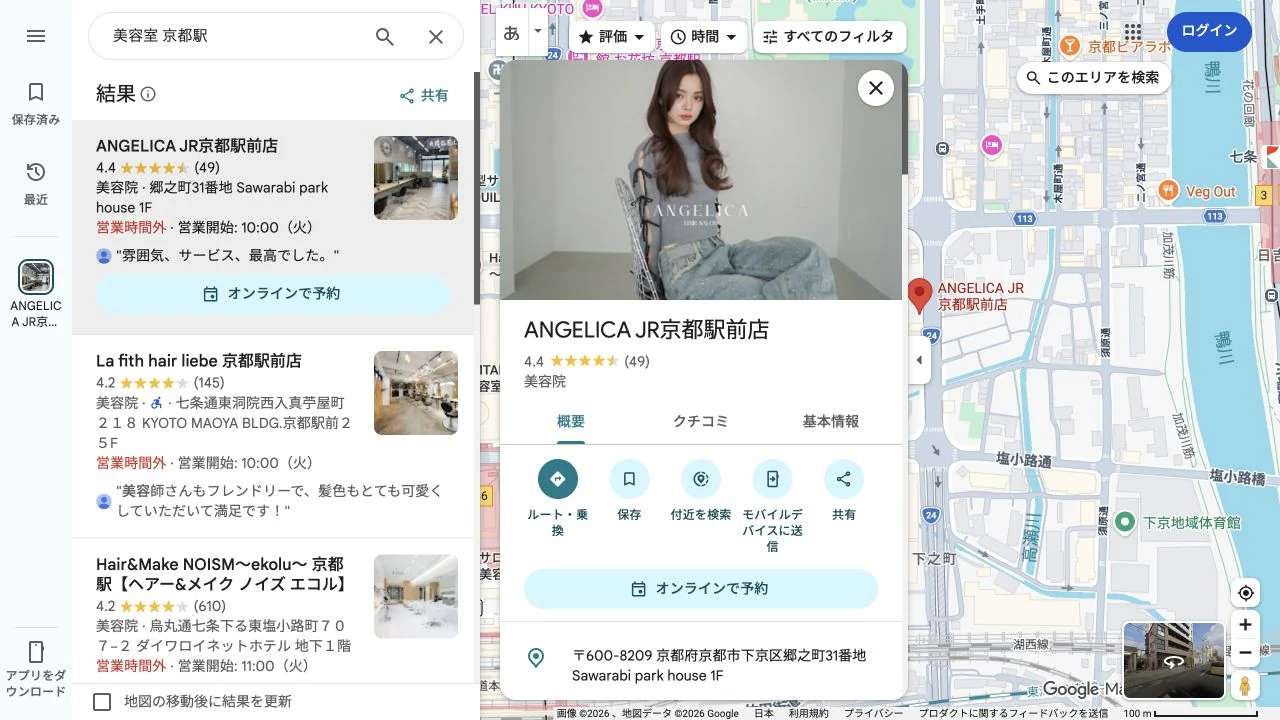Open the Google apps grid icon
This screenshot has width=1280, height=720.
click(1132, 31)
